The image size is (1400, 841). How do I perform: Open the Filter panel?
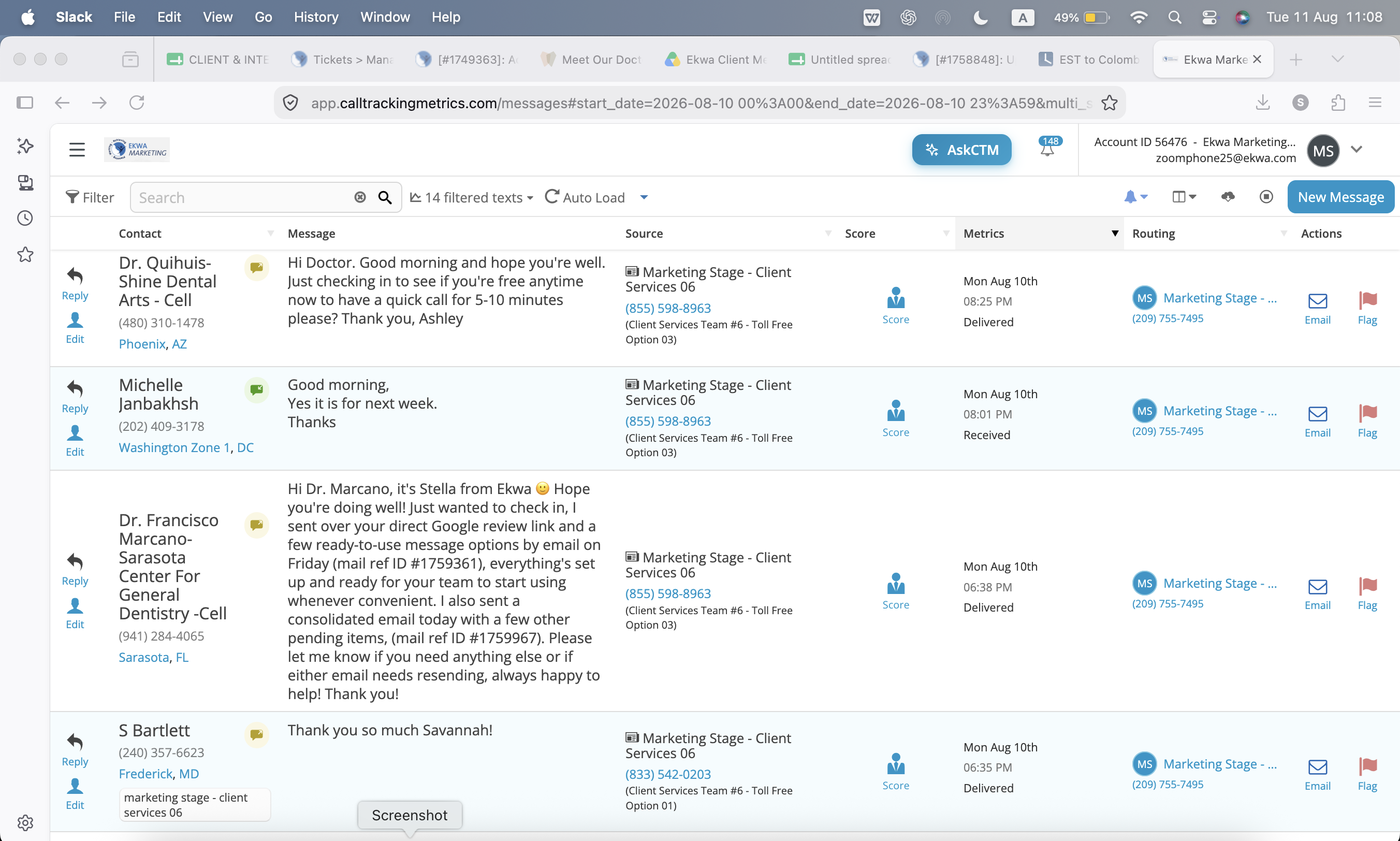click(90, 197)
